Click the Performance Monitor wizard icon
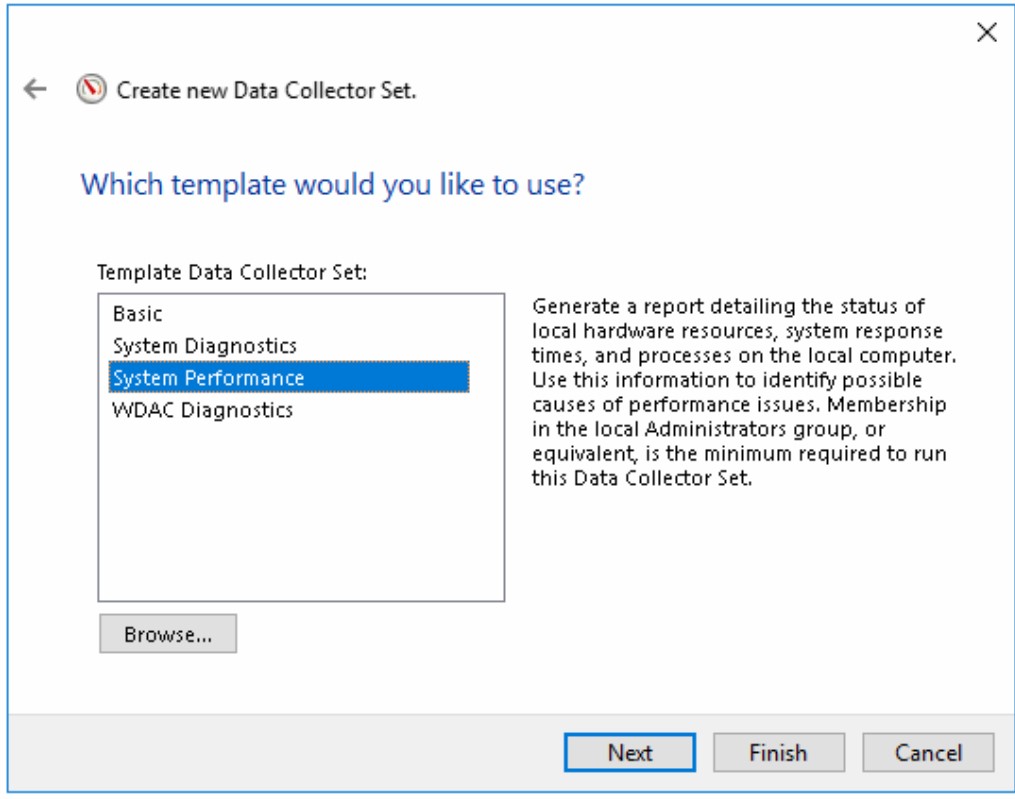This screenshot has width=1015, height=799. (90, 88)
